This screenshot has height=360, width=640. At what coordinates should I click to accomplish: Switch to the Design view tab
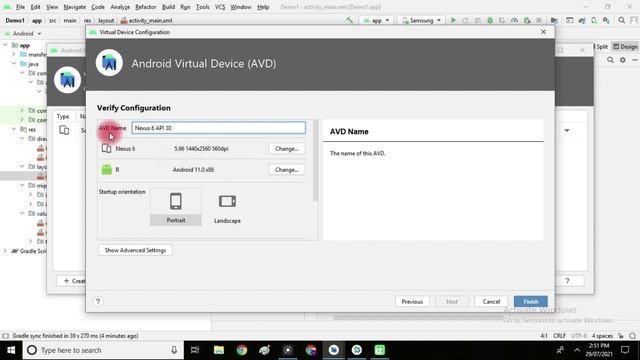pos(625,47)
